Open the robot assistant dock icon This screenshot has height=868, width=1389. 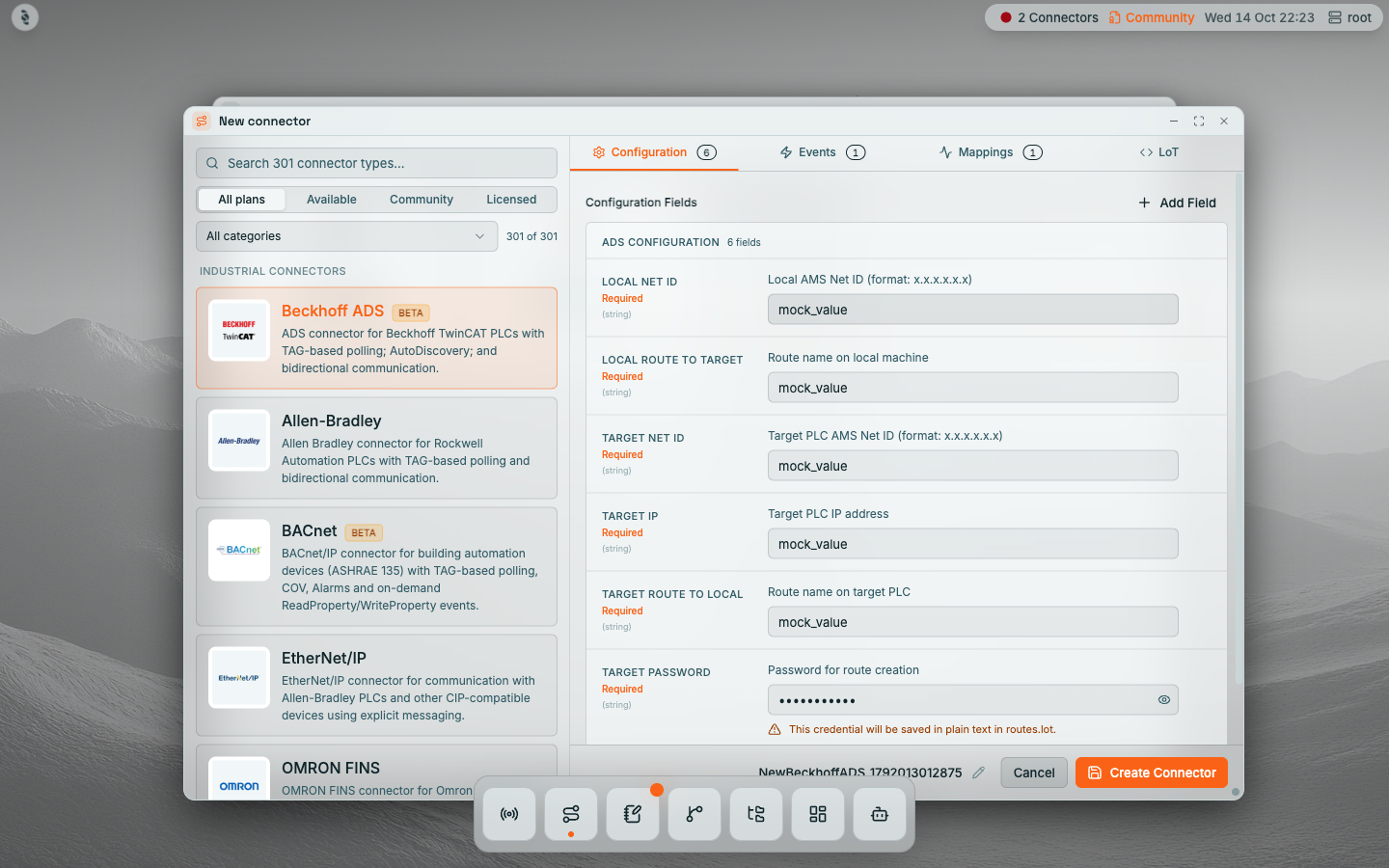[880, 814]
